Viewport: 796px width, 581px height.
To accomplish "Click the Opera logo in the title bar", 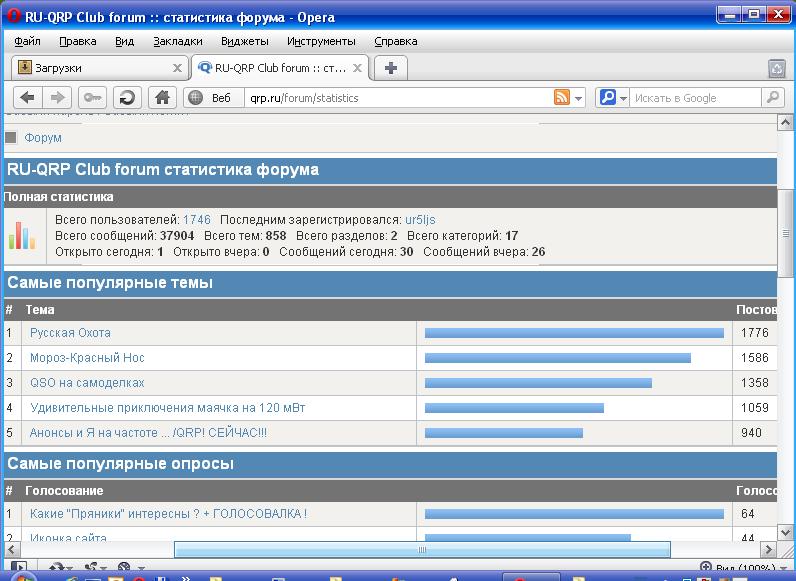I will point(13,16).
